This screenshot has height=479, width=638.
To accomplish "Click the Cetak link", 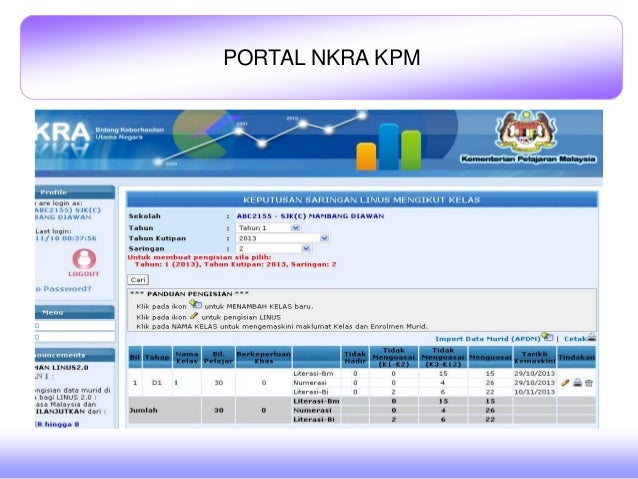I will click(x=575, y=339).
